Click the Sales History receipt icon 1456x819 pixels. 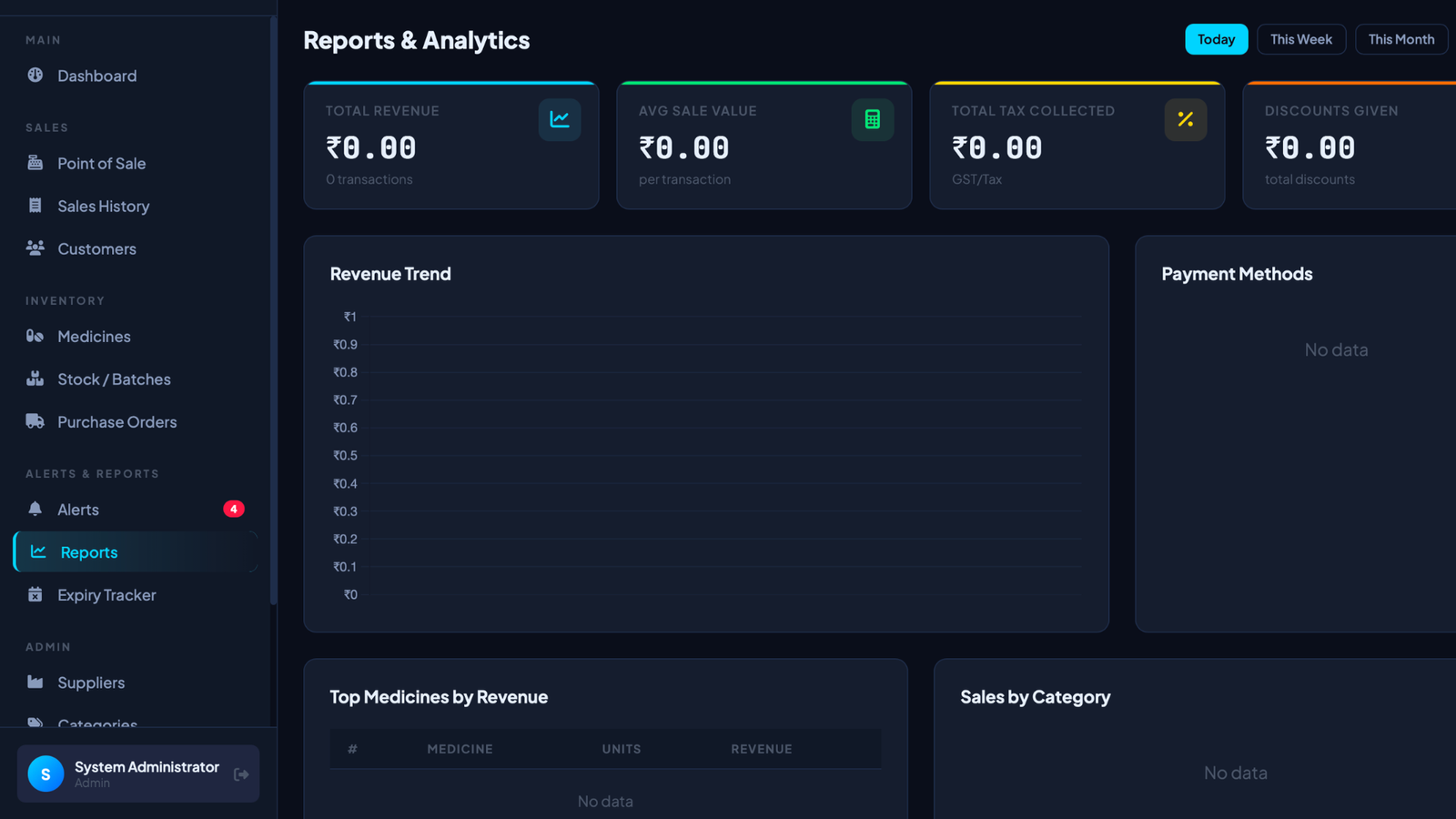35,206
